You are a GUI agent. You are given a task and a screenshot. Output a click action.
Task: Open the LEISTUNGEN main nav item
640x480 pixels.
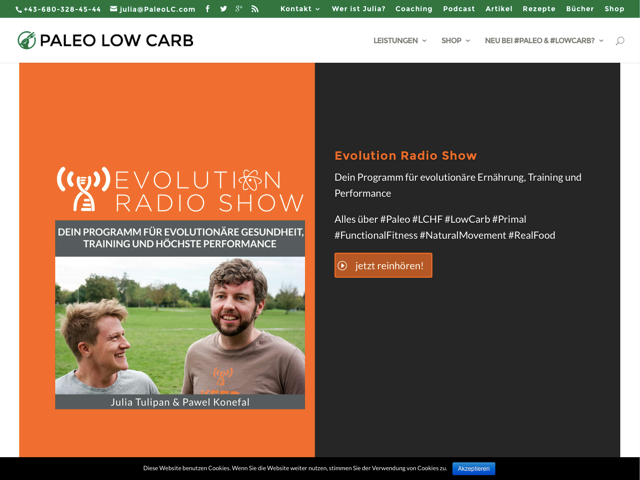click(396, 40)
